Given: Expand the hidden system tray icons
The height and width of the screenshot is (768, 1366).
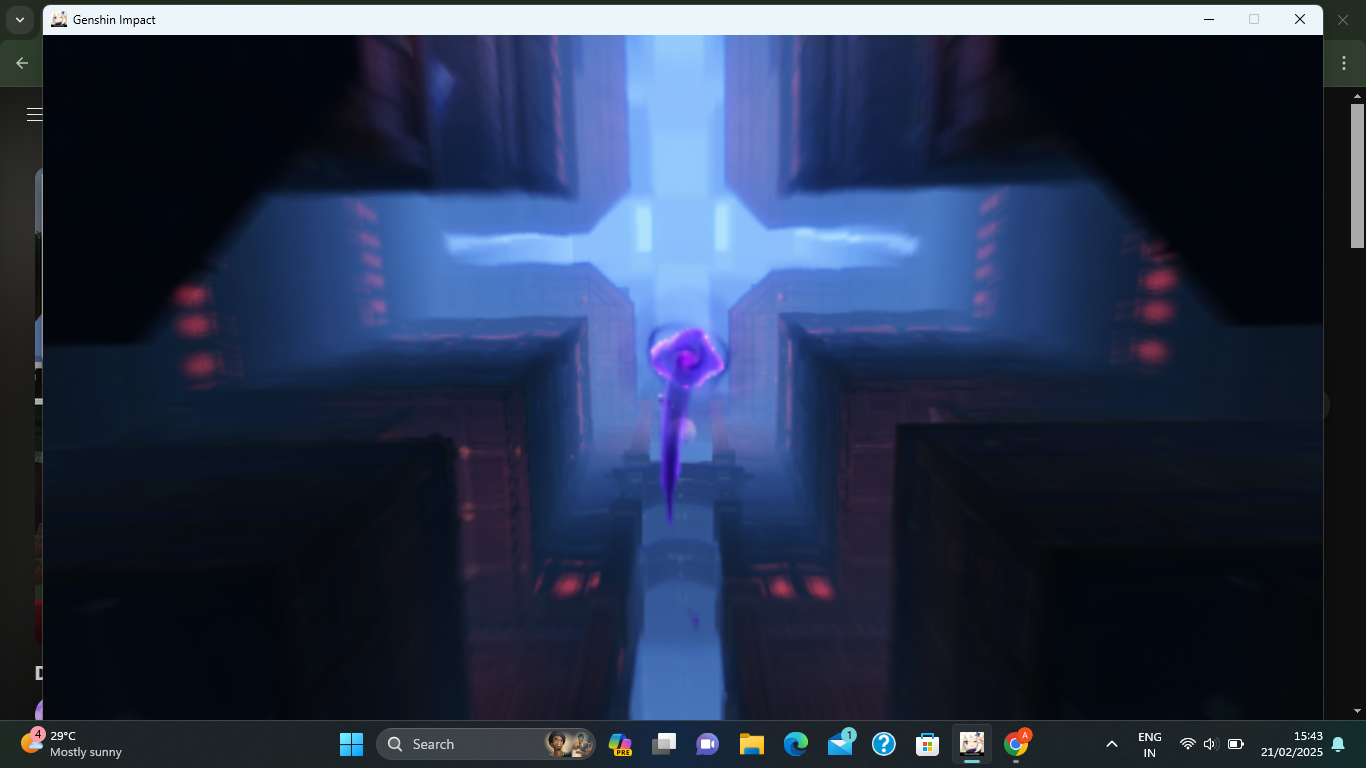Looking at the screenshot, I should (x=1111, y=744).
